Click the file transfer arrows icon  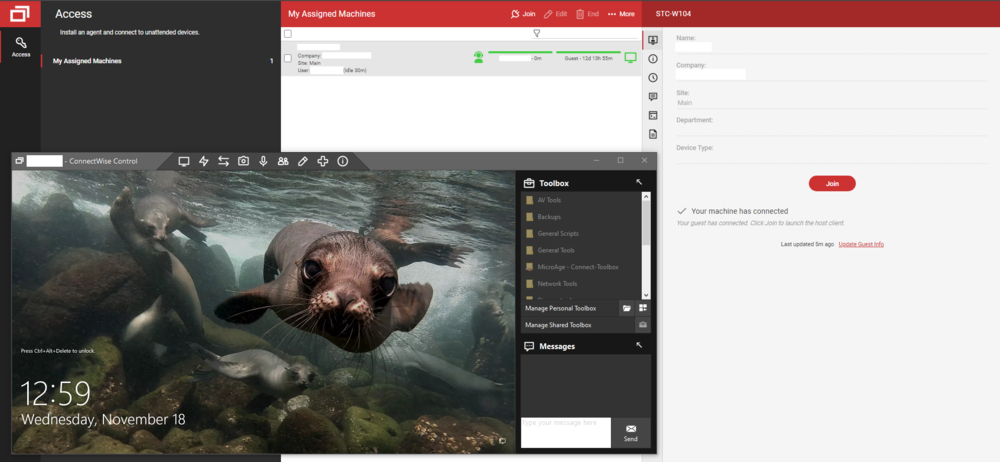click(x=224, y=161)
